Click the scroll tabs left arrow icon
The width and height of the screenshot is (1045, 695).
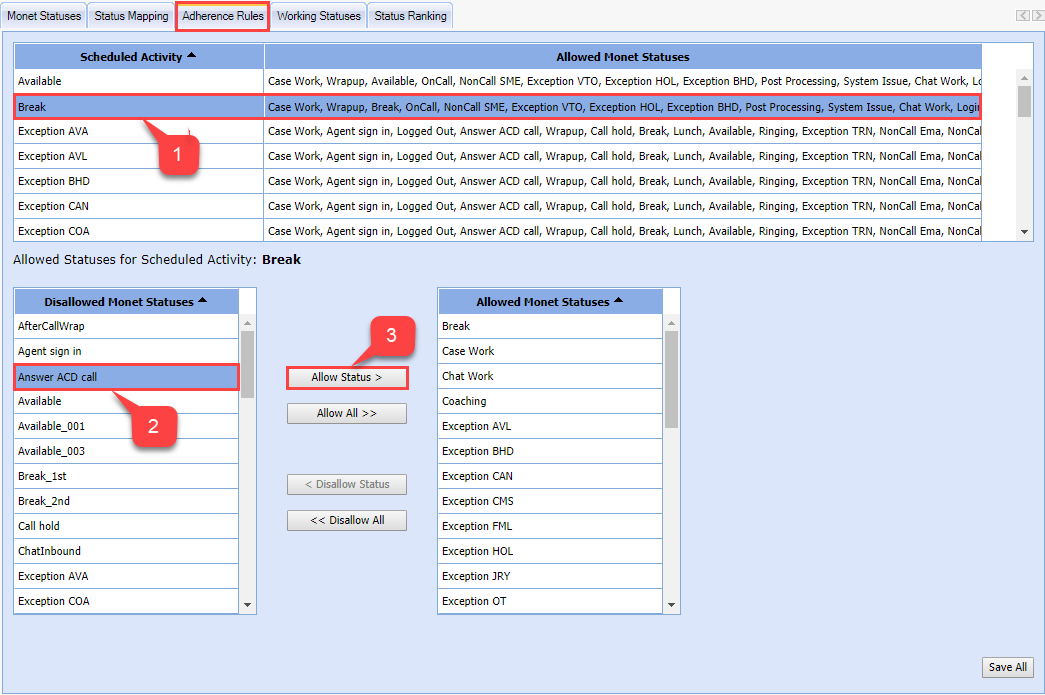click(1021, 15)
